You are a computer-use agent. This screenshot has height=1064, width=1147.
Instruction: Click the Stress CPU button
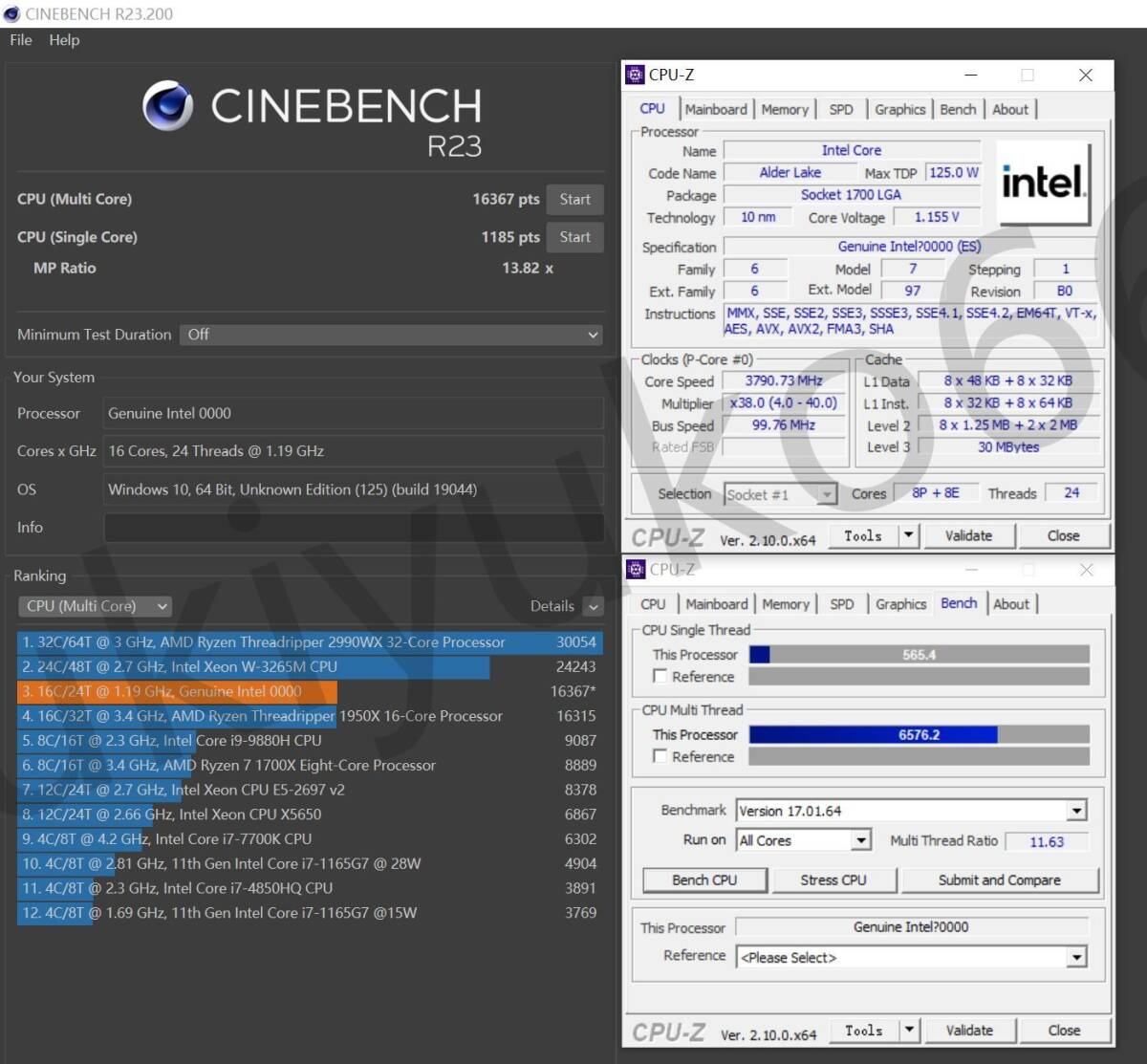(x=833, y=880)
